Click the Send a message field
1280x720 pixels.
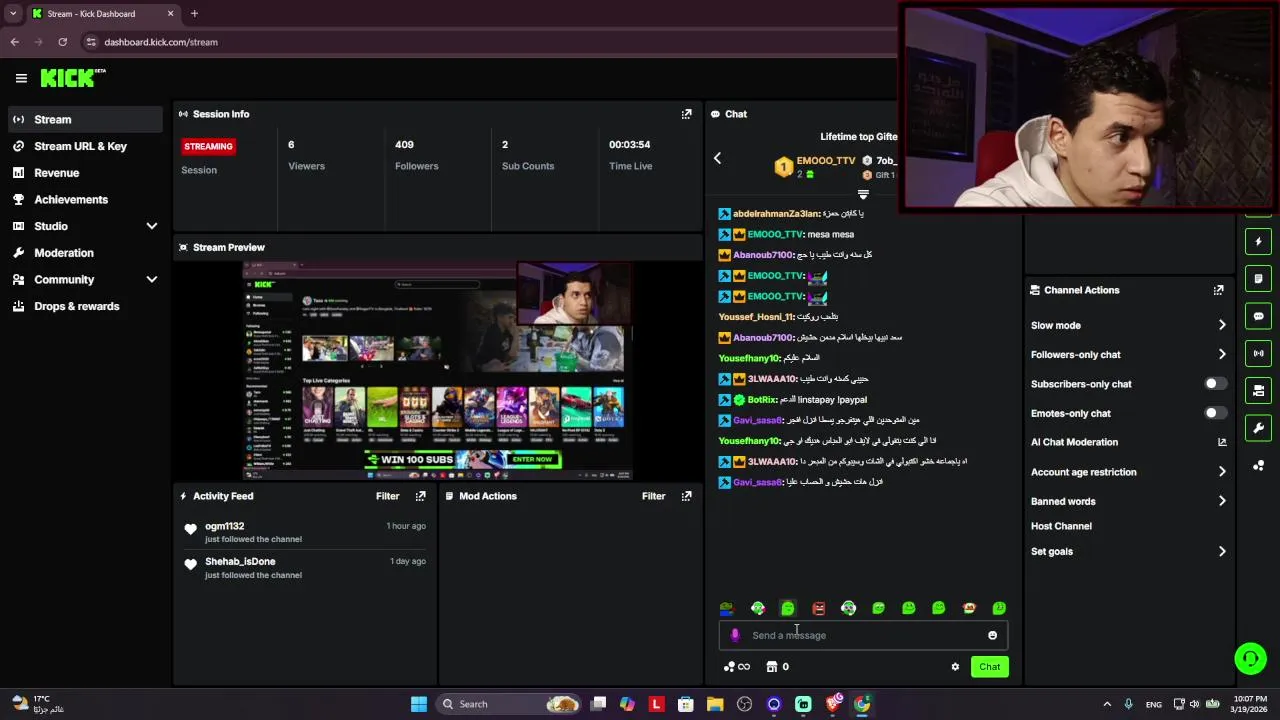[865, 635]
